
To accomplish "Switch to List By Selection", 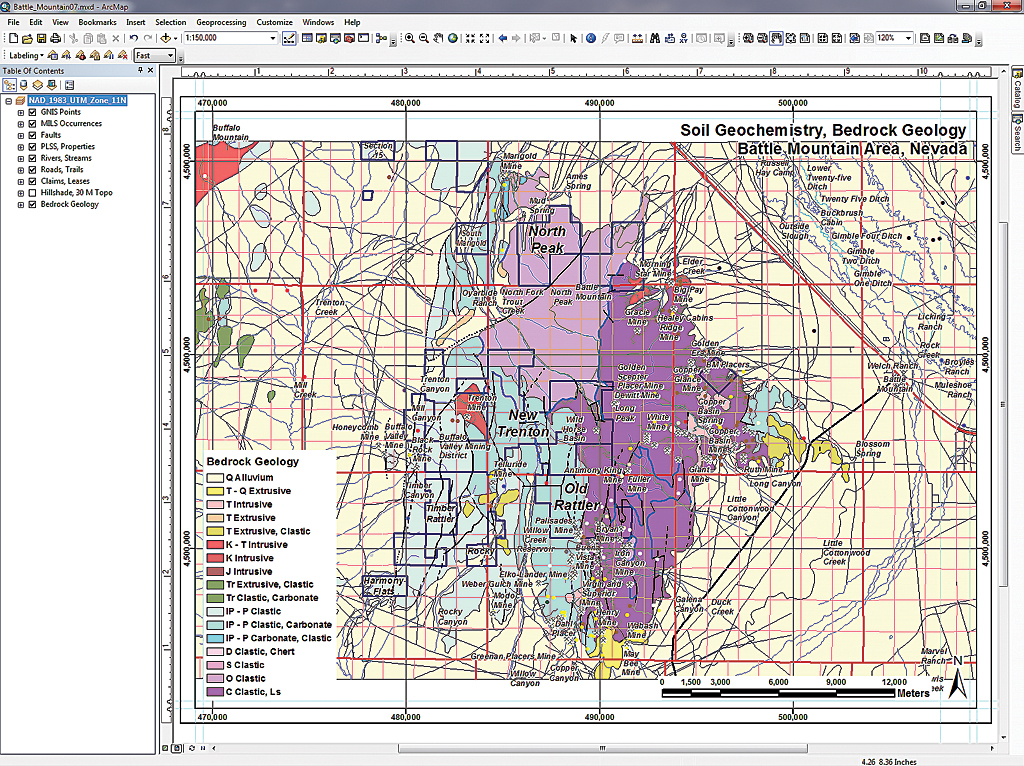I will click(x=52, y=85).
